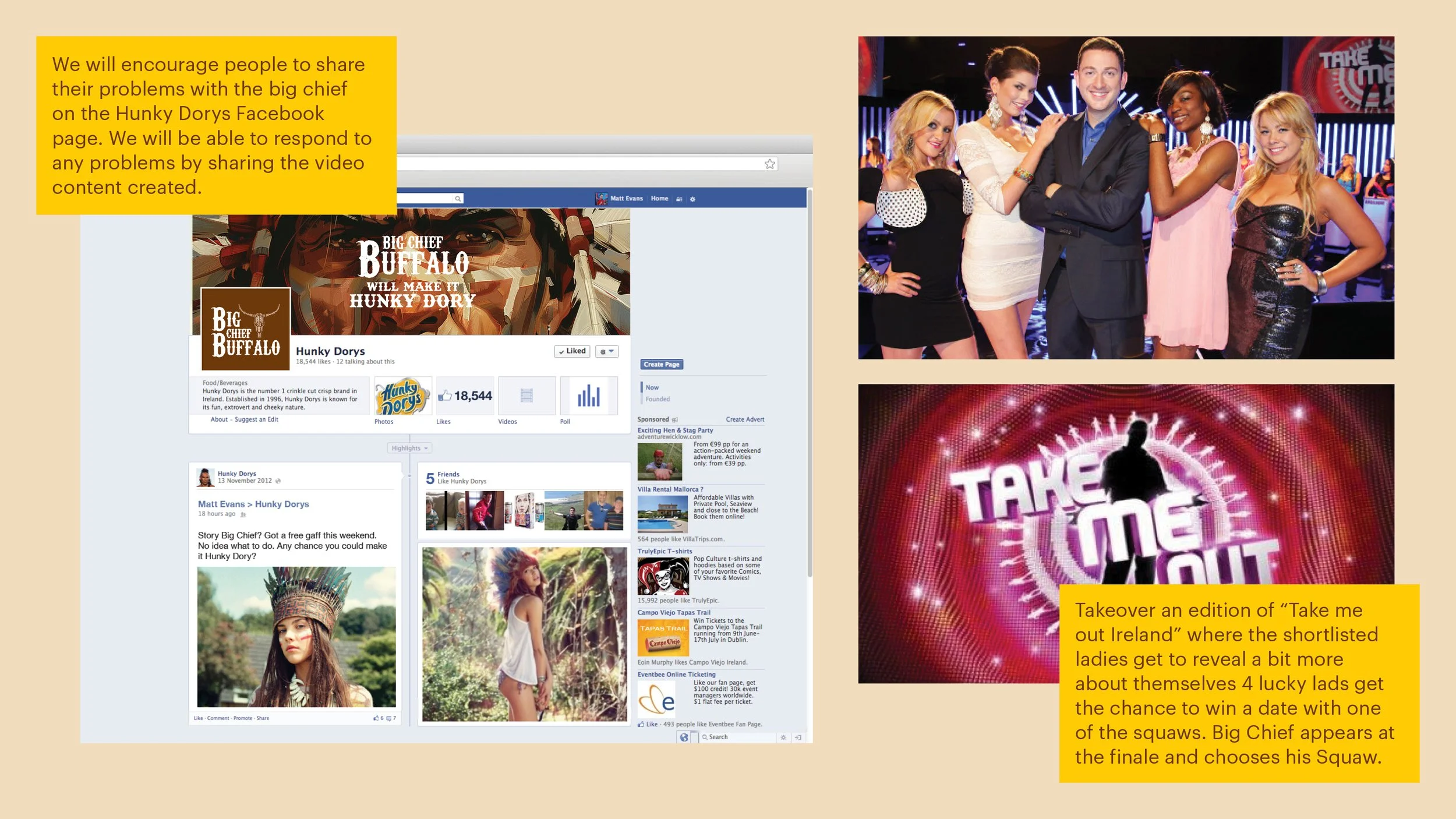Open the headdress girl photo in Matt Evans post

(296, 637)
